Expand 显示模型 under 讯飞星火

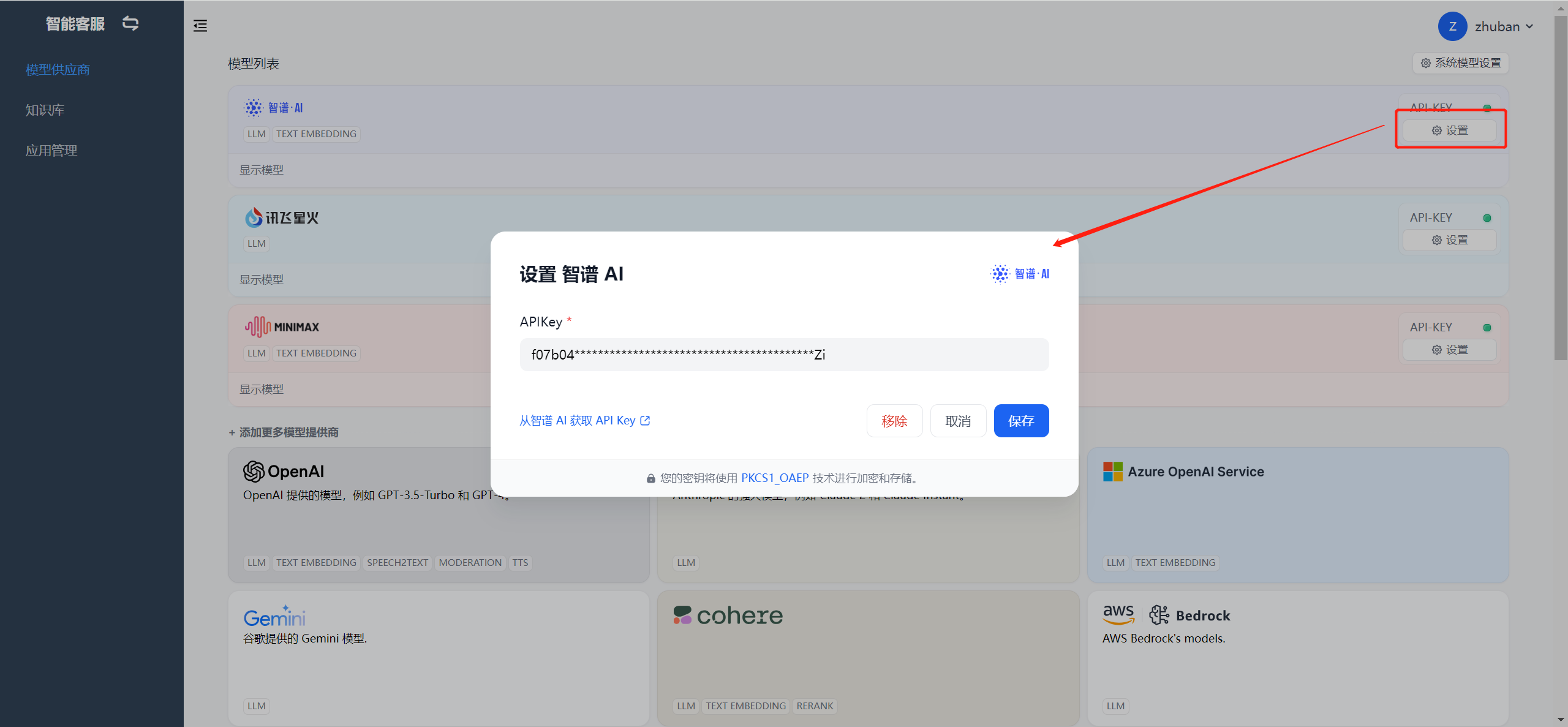point(262,280)
